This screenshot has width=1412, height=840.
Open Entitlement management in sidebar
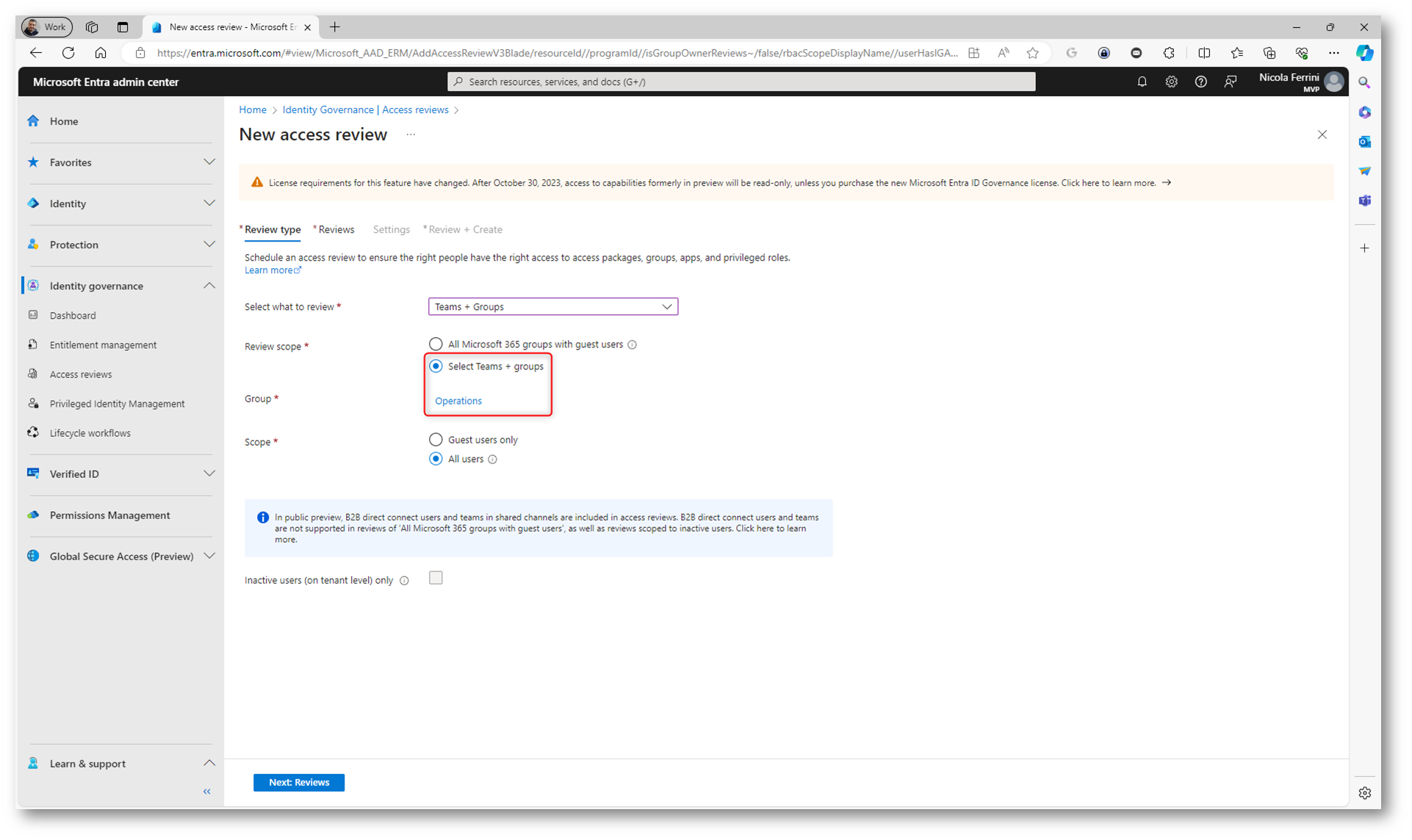pos(103,345)
